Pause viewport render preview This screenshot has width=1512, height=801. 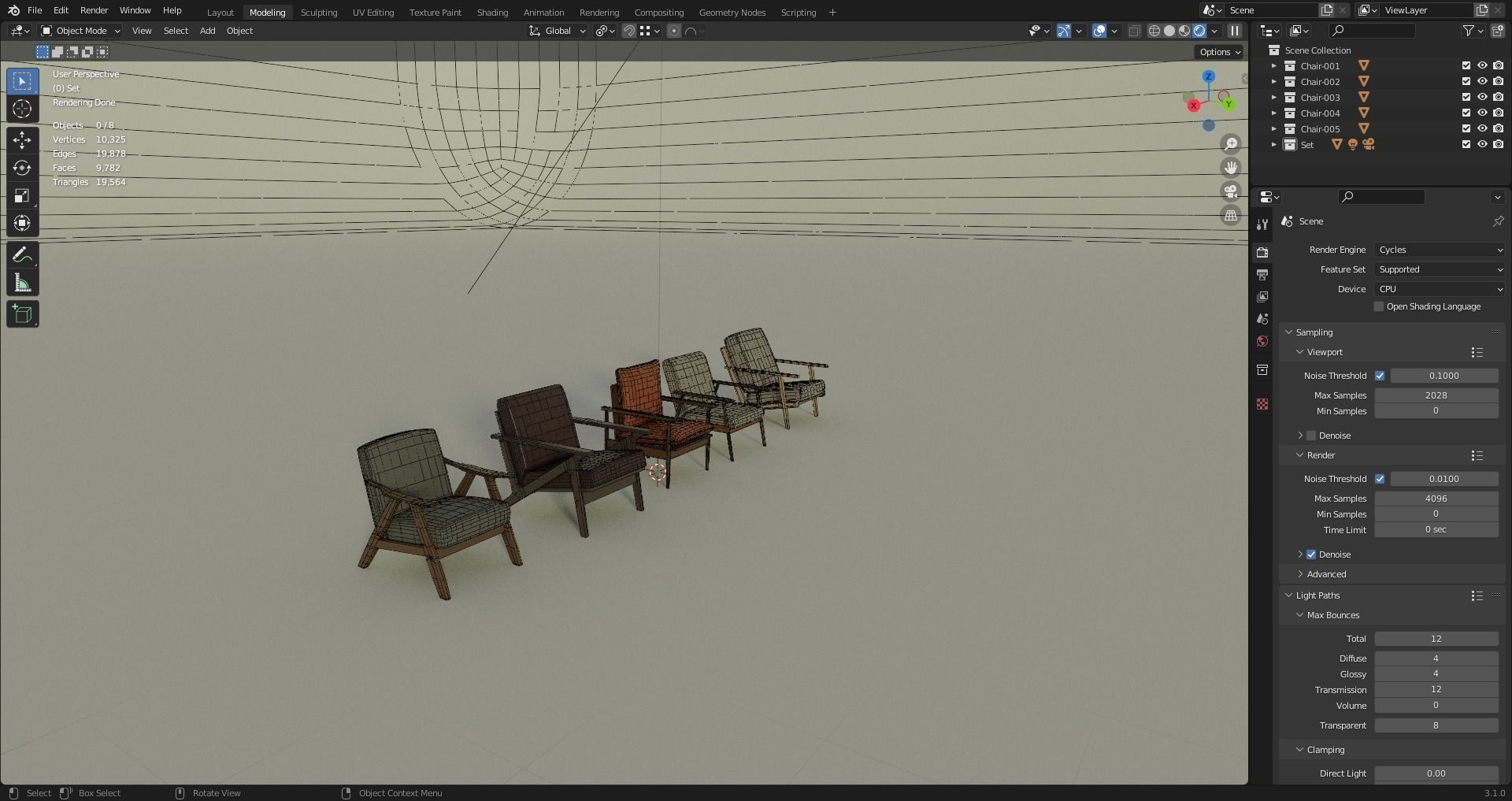[1235, 31]
